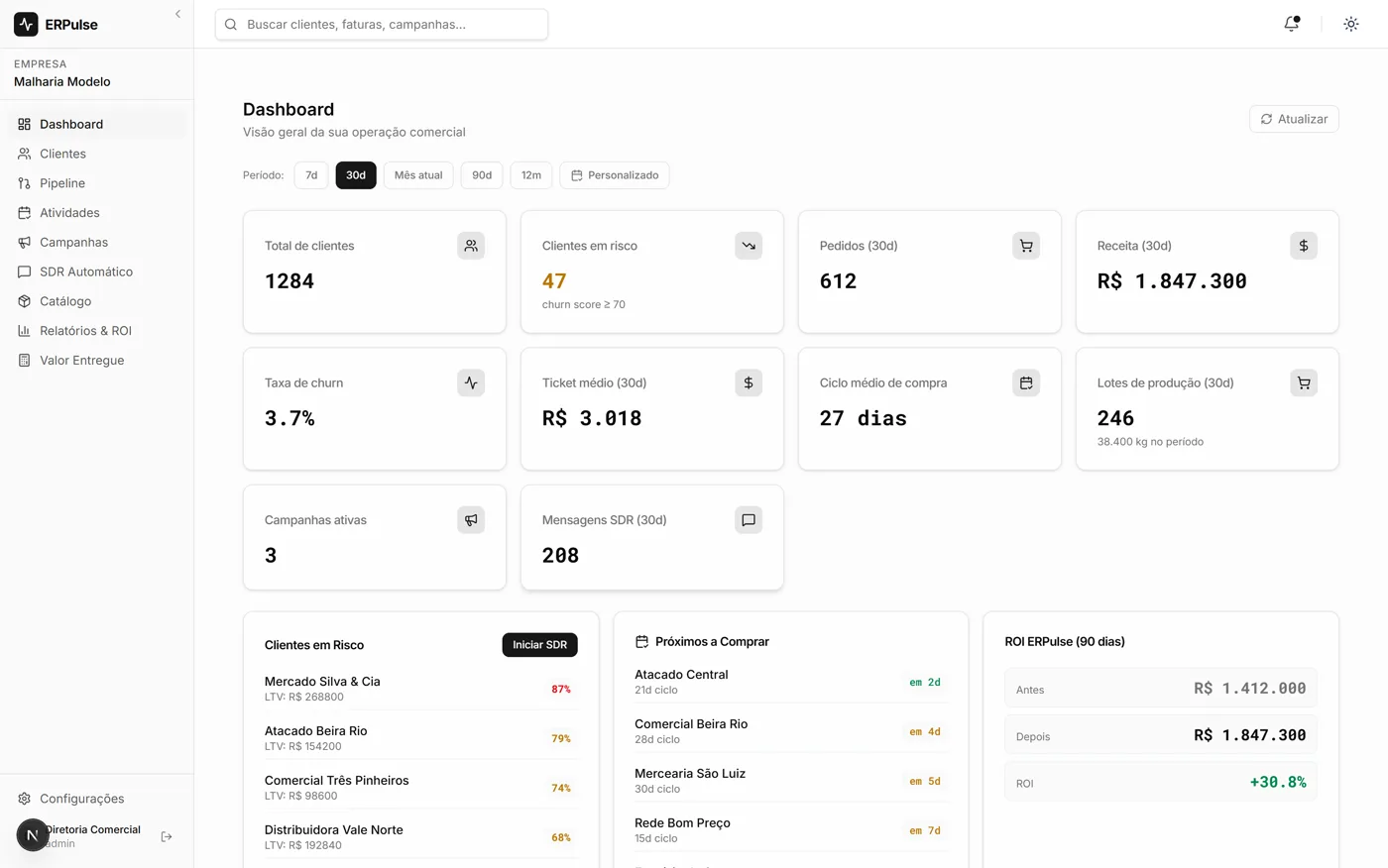
Task: Open Atacado Central in Próximos a Comprar
Action: tap(791, 682)
